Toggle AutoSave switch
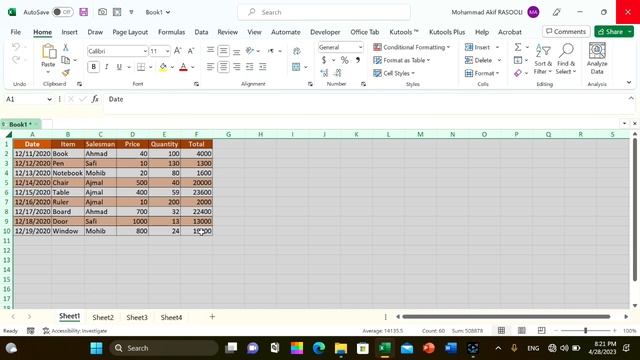 coord(62,12)
